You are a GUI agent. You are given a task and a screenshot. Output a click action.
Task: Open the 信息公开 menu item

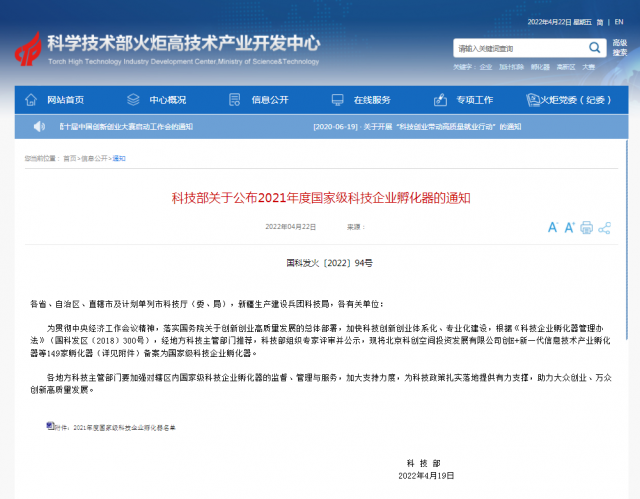[x=270, y=100]
